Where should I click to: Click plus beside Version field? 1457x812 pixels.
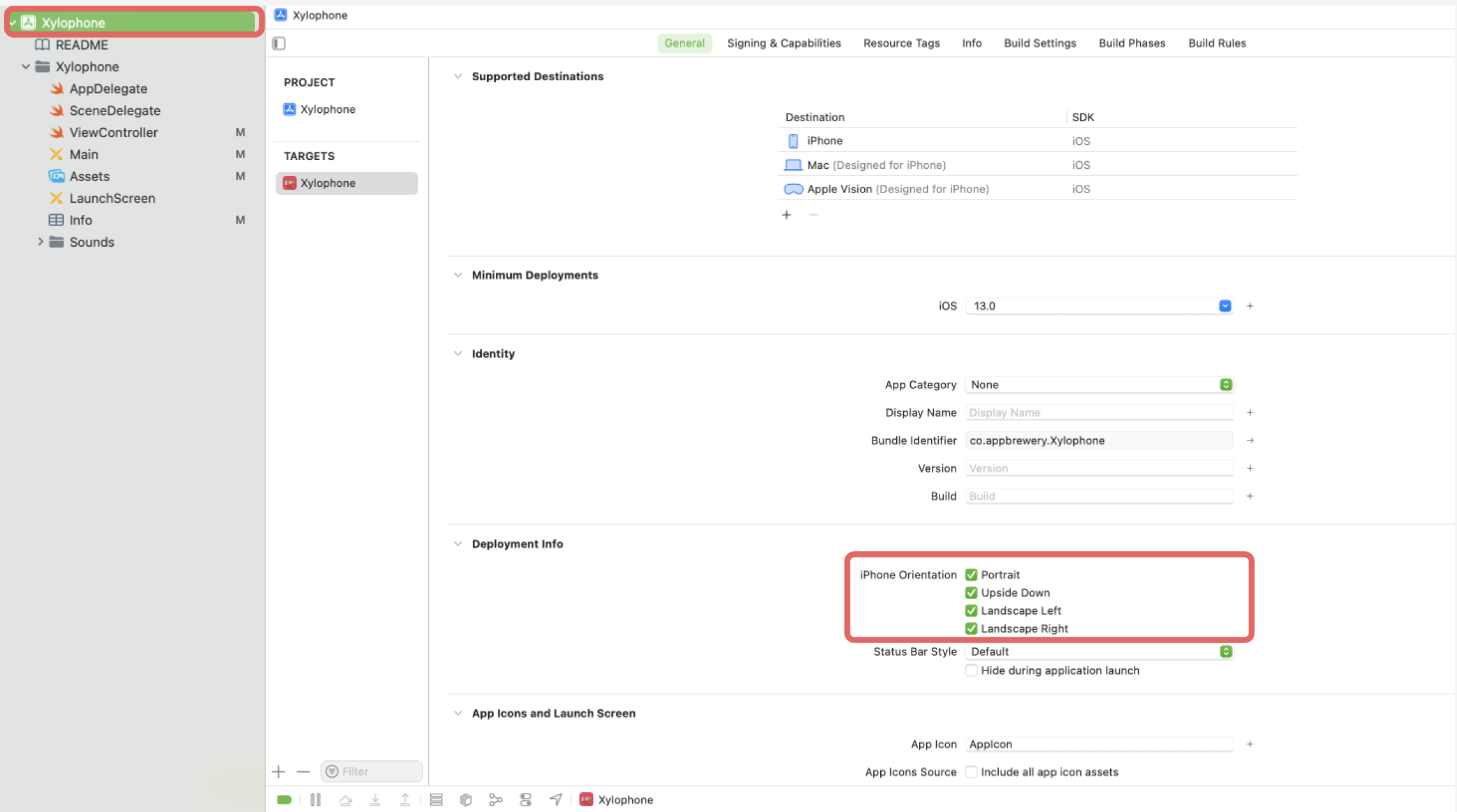[1250, 468]
